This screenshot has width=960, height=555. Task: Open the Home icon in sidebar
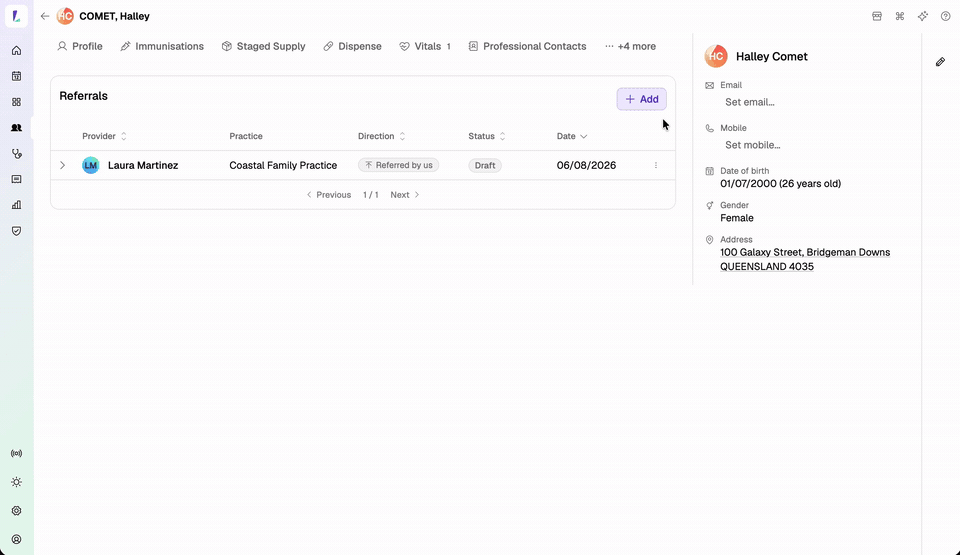[17, 50]
